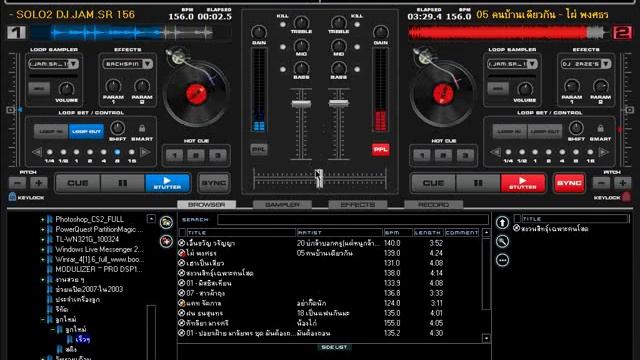640x360 pixels.
Task: Click deck 1 CUE button
Action: click(x=78, y=183)
